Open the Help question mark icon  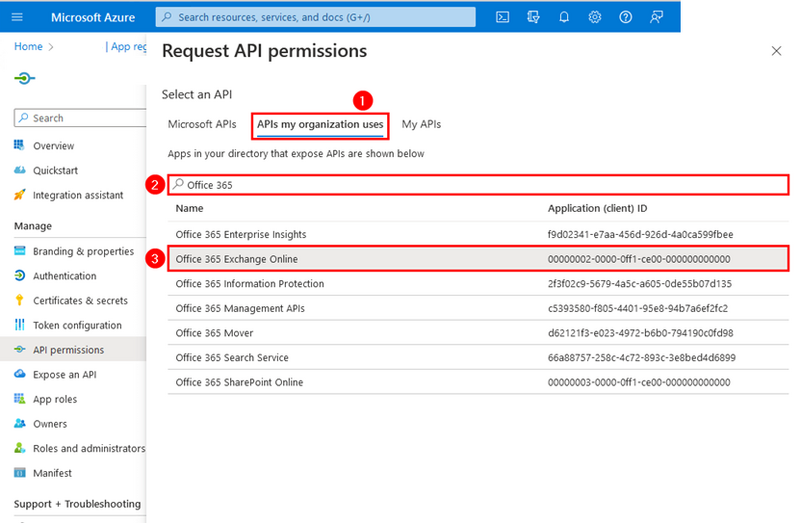[x=626, y=17]
